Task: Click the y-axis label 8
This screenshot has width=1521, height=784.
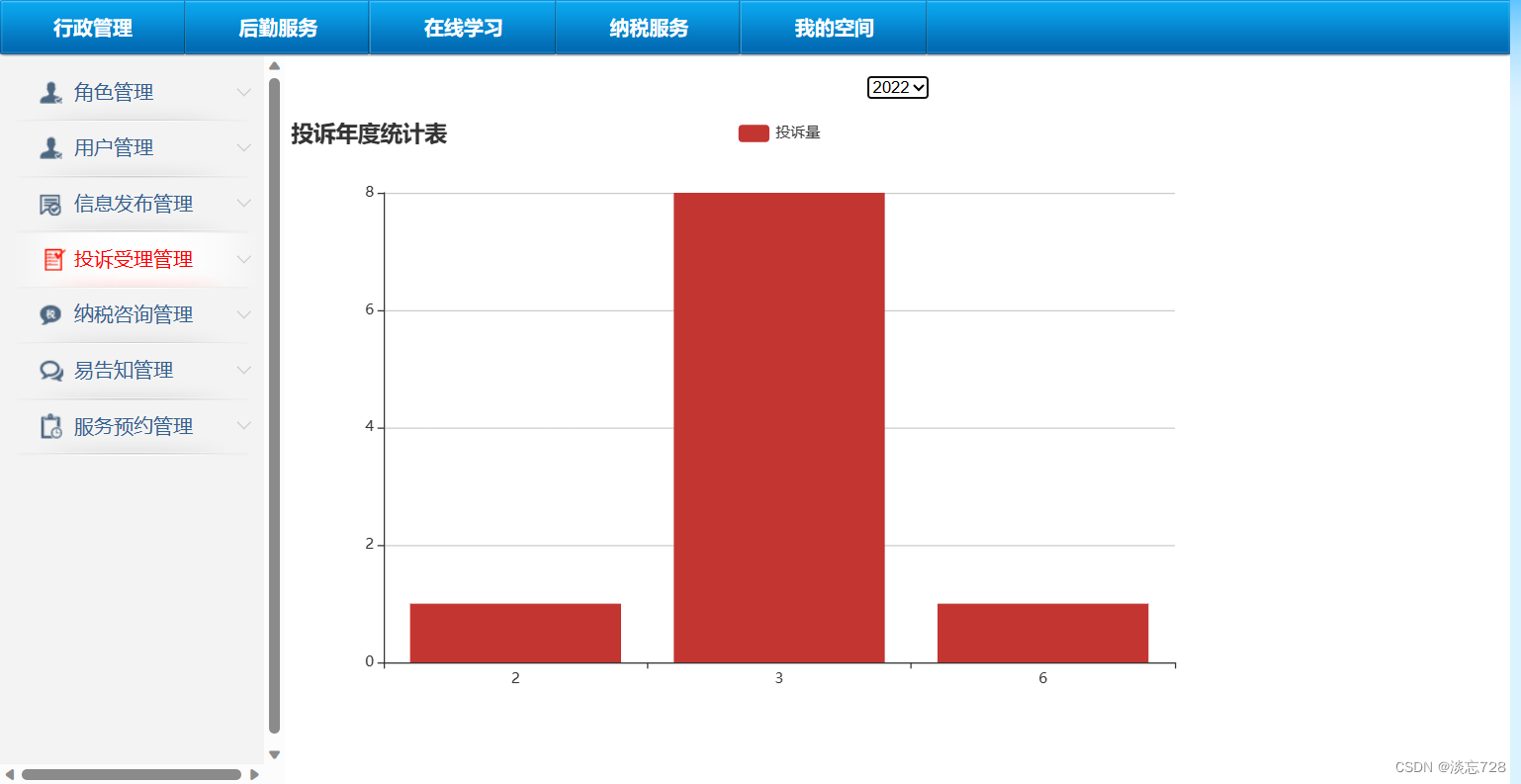Action: pos(370,192)
